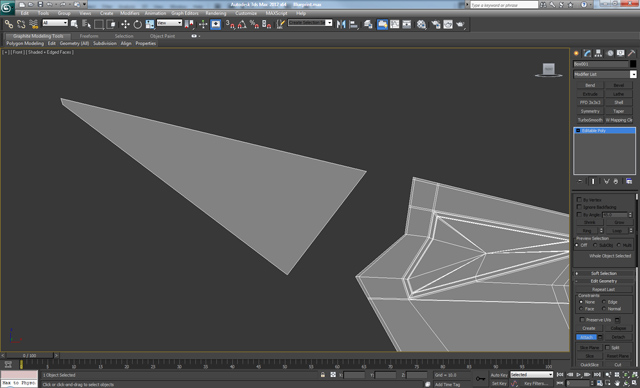
Task: Expand the Soft Selection rollout
Action: tap(604, 273)
